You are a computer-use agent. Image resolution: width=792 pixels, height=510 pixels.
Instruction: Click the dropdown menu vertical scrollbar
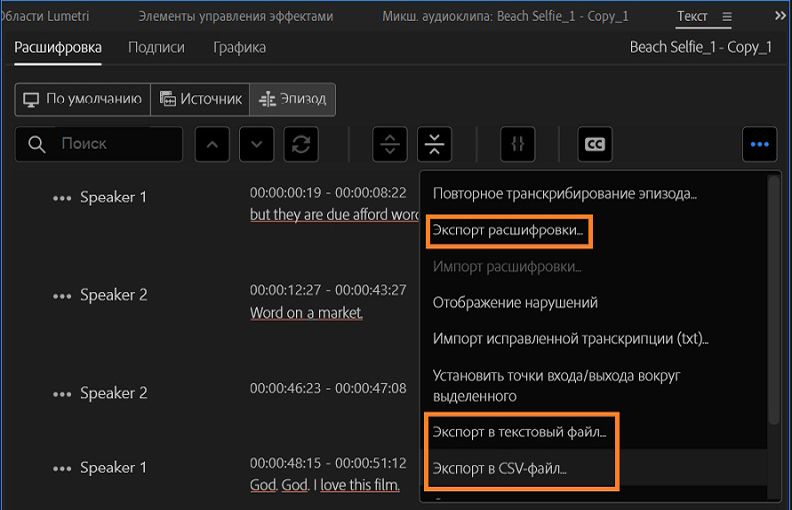[774, 300]
